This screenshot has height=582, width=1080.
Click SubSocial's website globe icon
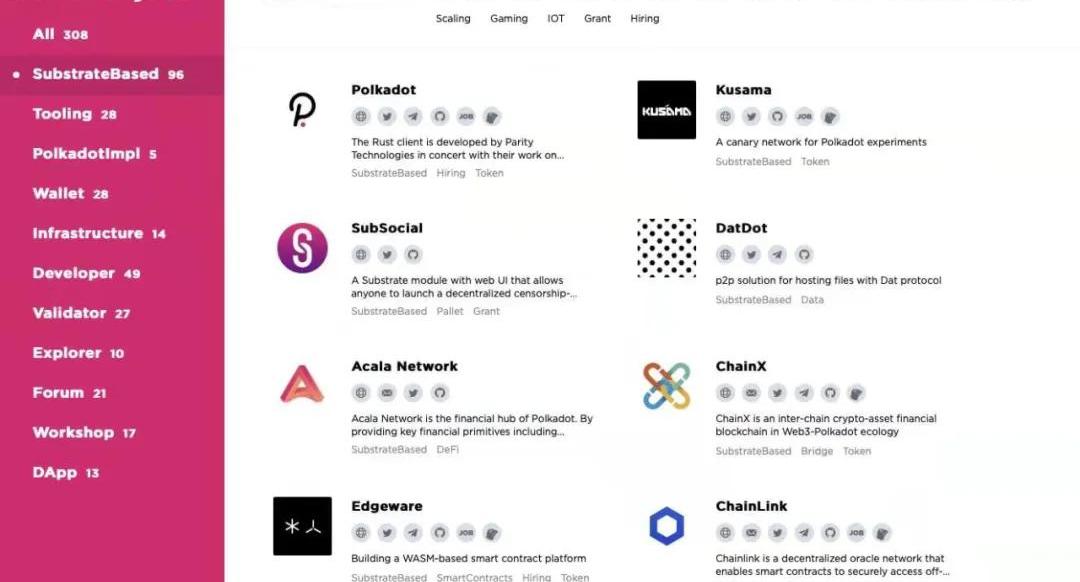click(x=361, y=255)
